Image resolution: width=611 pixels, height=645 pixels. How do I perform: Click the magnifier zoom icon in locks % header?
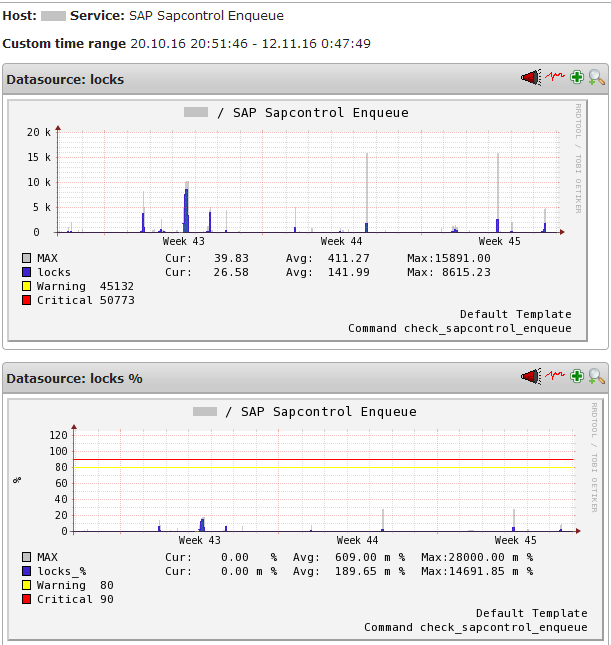point(596,376)
